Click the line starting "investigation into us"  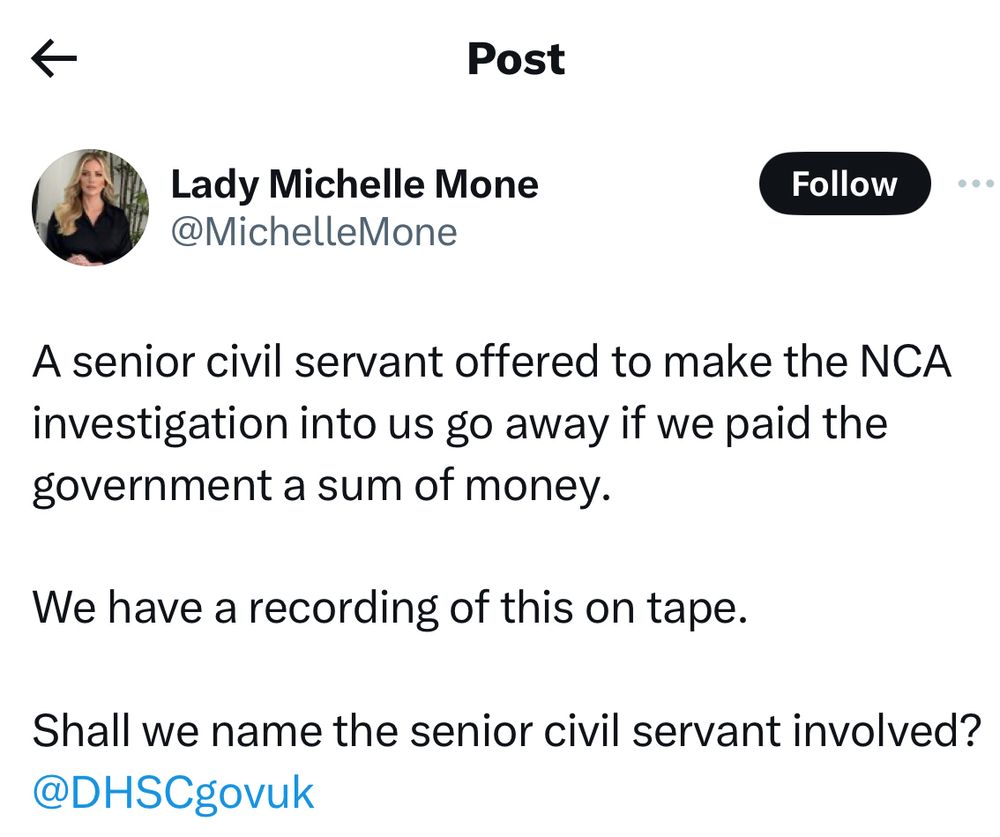[460, 425]
